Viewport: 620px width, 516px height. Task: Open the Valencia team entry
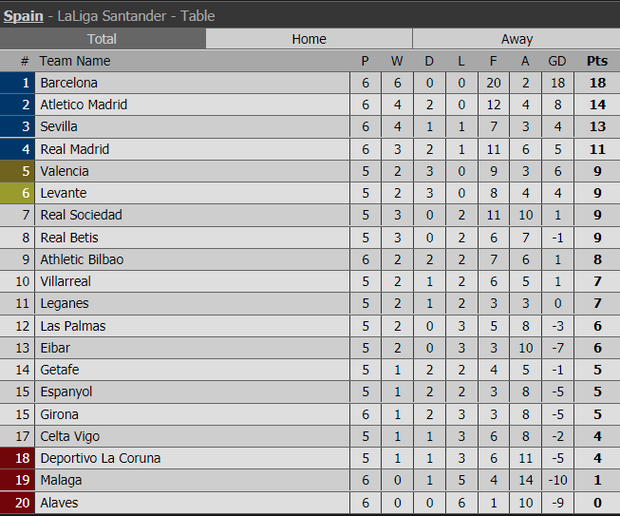coord(64,171)
